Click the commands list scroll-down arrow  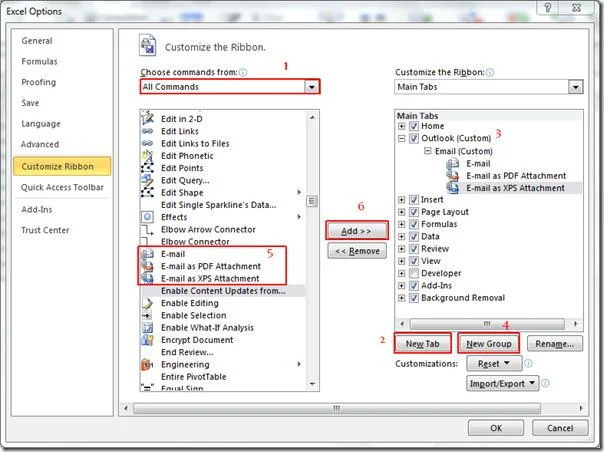(312, 384)
